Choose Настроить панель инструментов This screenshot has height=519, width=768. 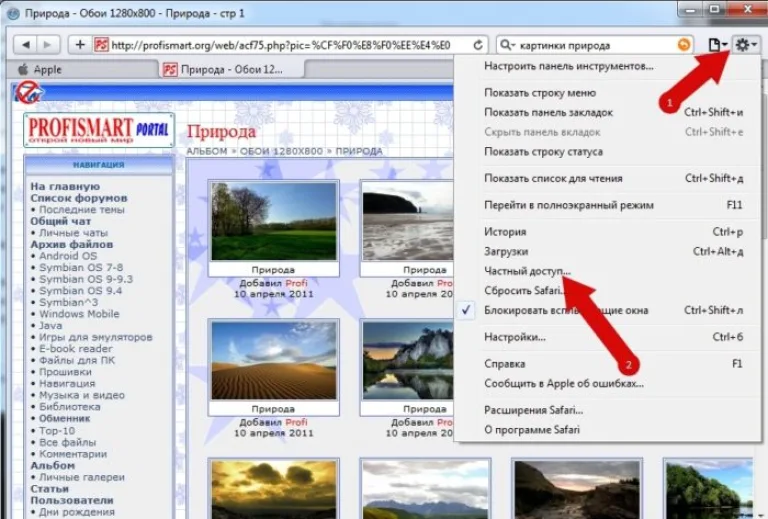[569, 66]
